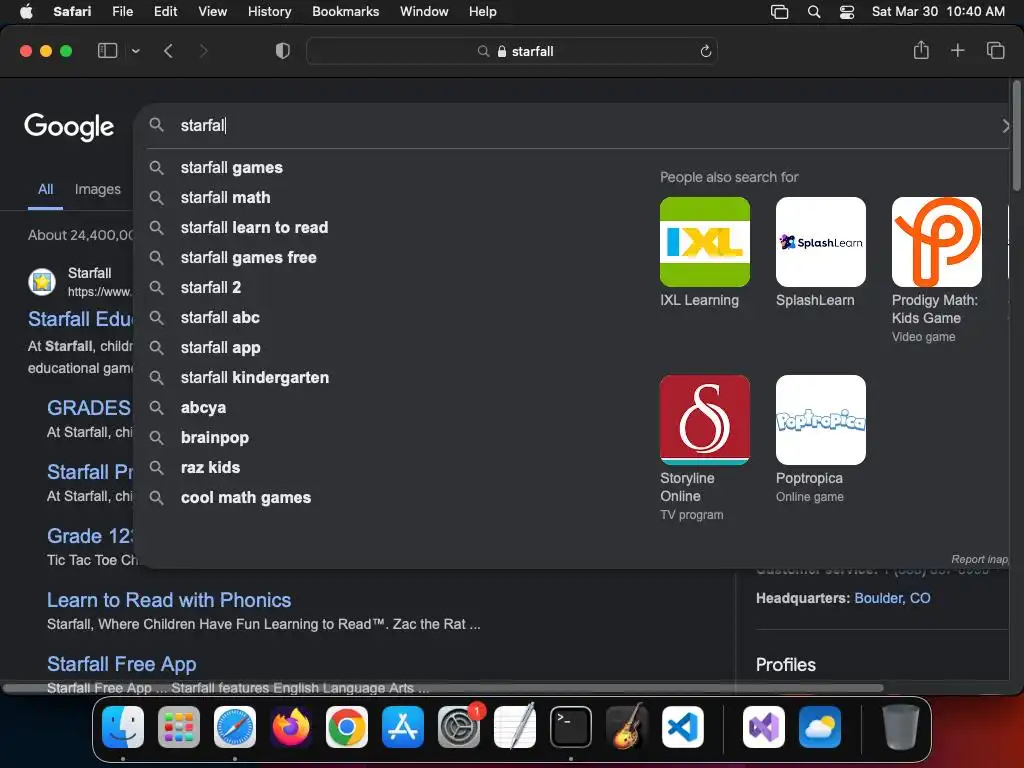The width and height of the screenshot is (1024, 768).
Task: Select suggestion abcya
Action: [x=203, y=408]
